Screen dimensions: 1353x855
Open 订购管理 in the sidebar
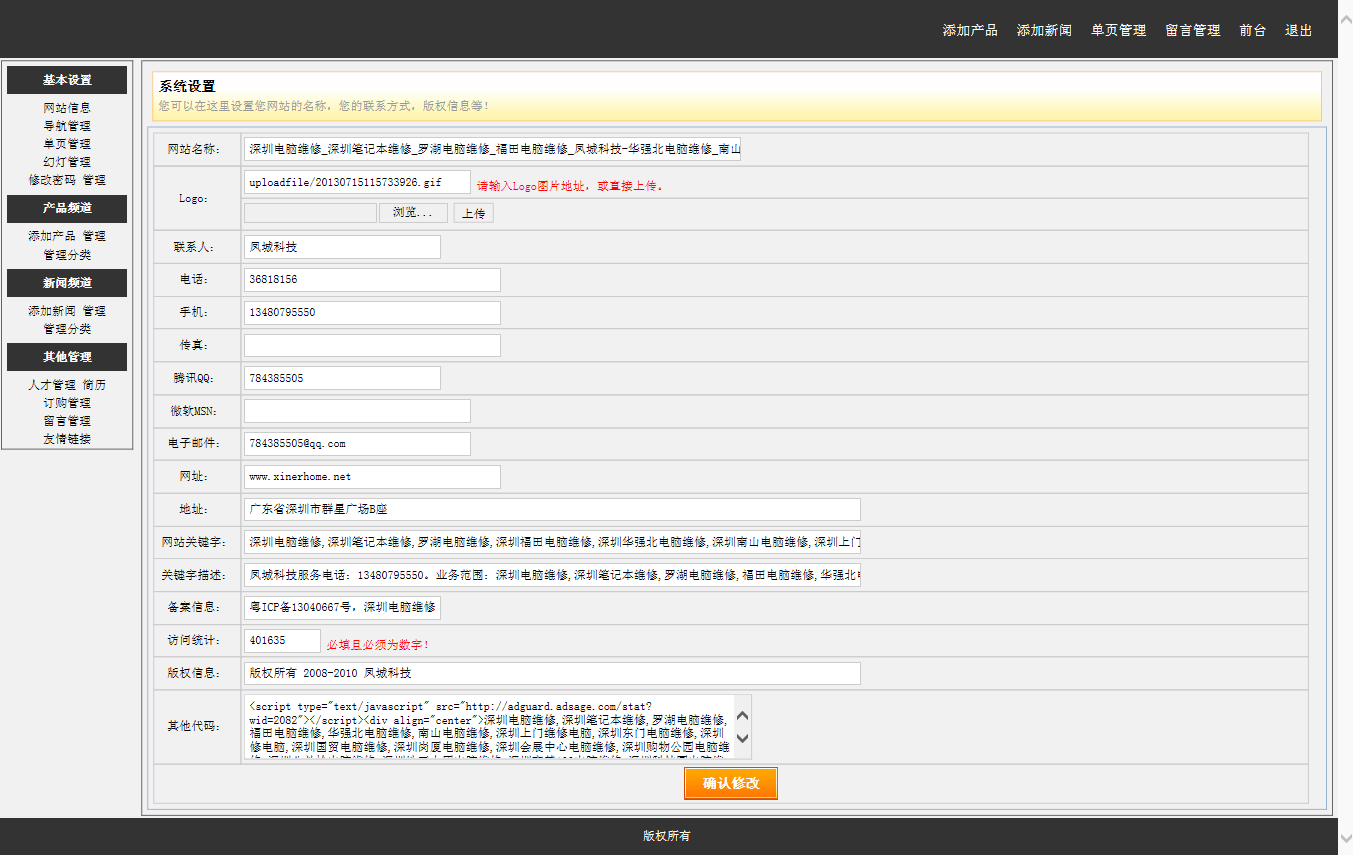point(67,403)
